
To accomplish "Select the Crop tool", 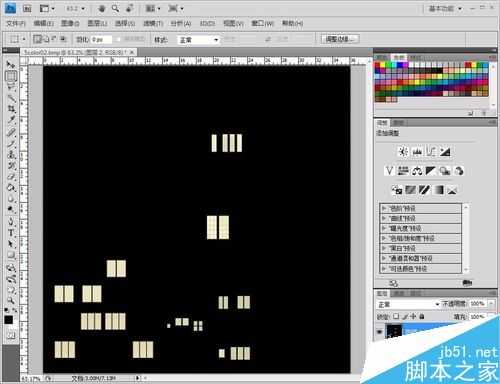I will 11,109.
